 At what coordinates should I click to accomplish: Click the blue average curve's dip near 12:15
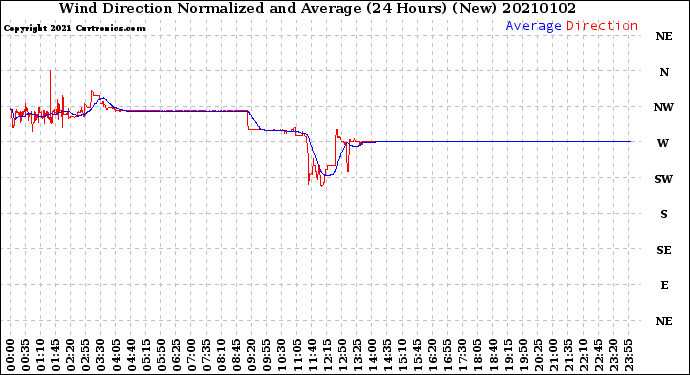coord(327,175)
